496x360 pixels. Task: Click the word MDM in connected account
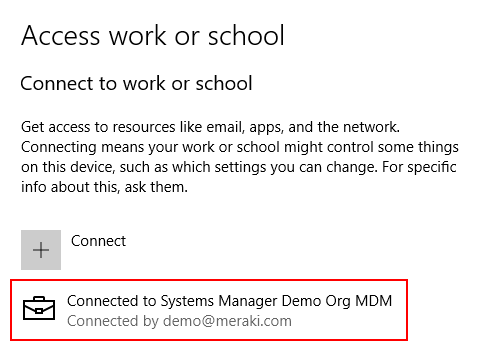click(373, 301)
